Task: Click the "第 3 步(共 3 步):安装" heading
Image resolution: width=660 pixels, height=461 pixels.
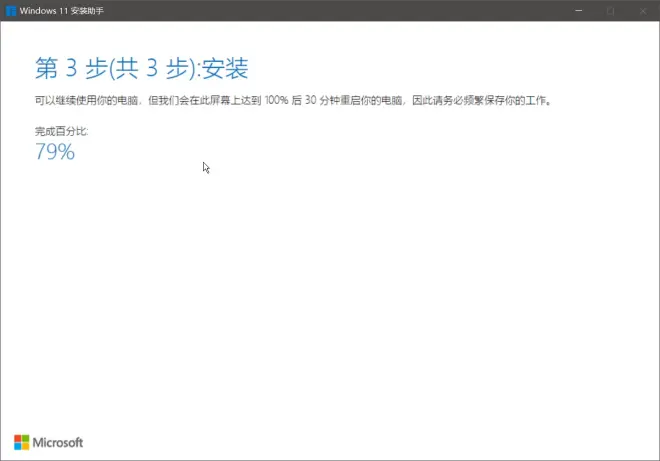Action: [142, 68]
